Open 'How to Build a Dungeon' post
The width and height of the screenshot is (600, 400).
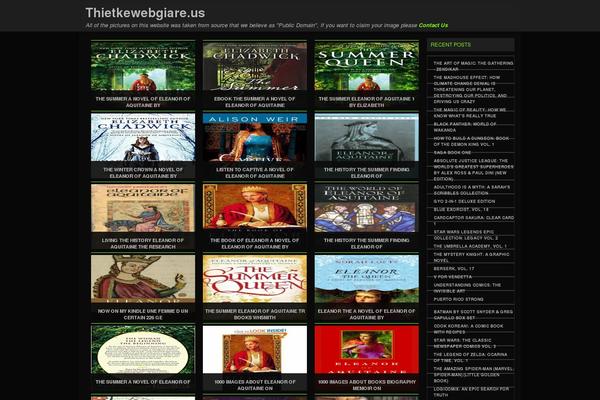tap(471, 141)
